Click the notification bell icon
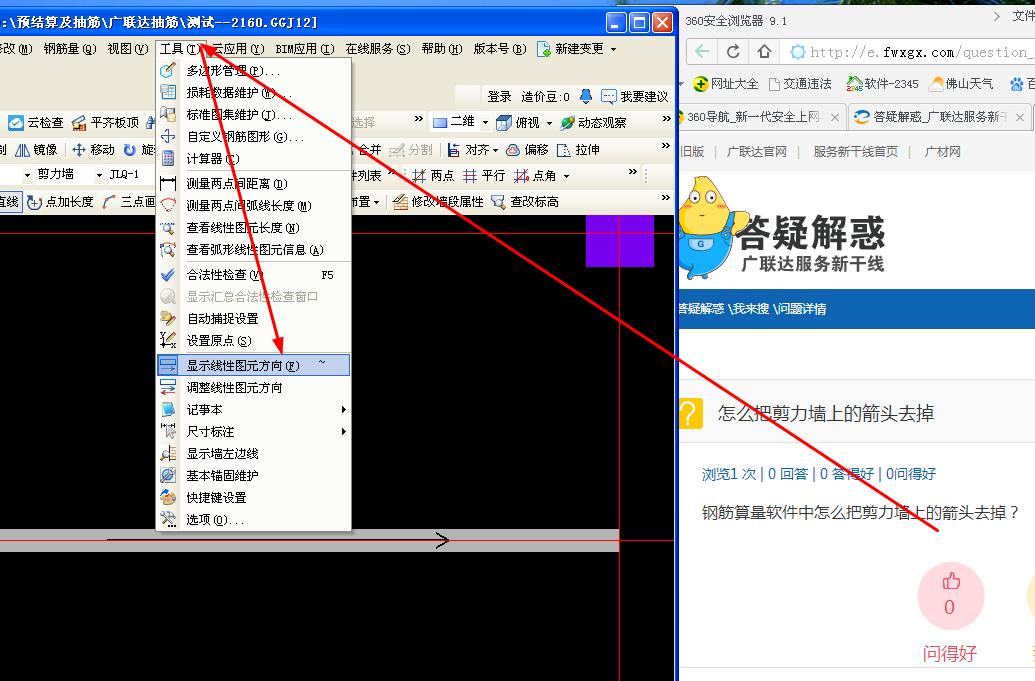Image resolution: width=1035 pixels, height=681 pixels. [585, 96]
